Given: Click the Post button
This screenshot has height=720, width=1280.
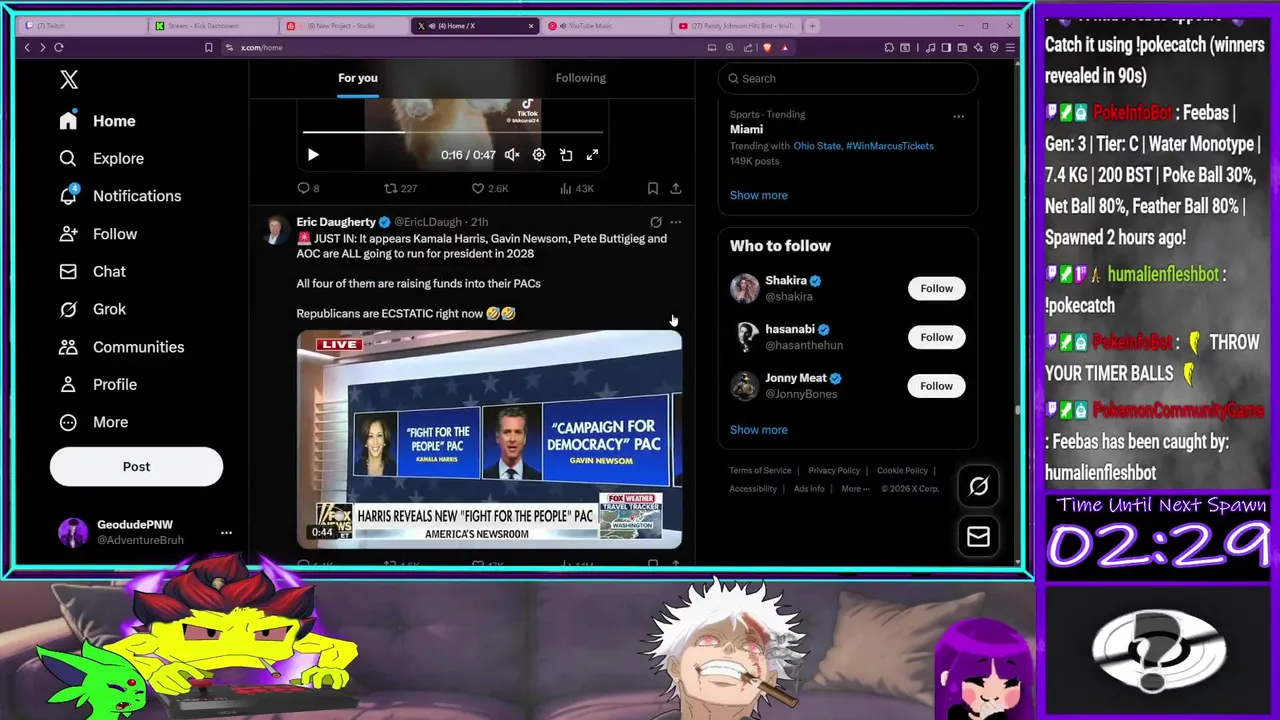Looking at the screenshot, I should (136, 467).
